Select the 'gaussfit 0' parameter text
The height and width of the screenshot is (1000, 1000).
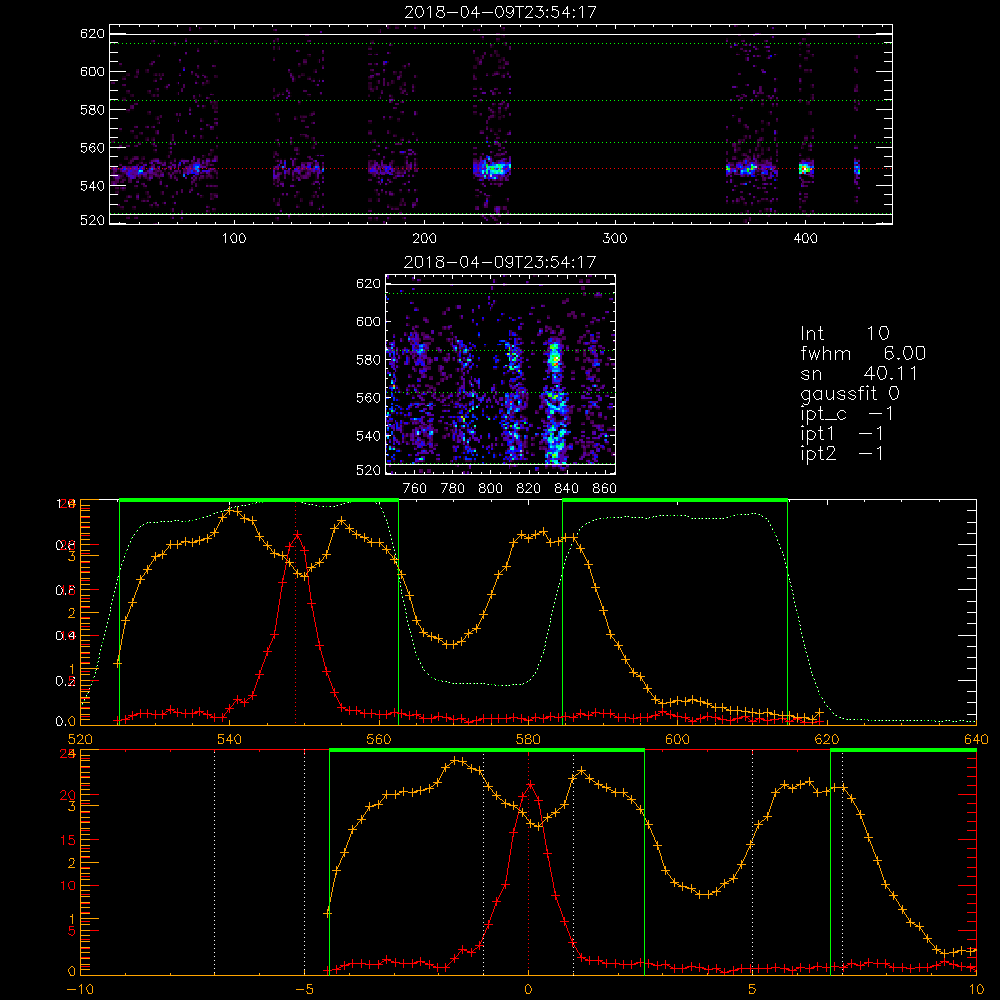pos(850,394)
